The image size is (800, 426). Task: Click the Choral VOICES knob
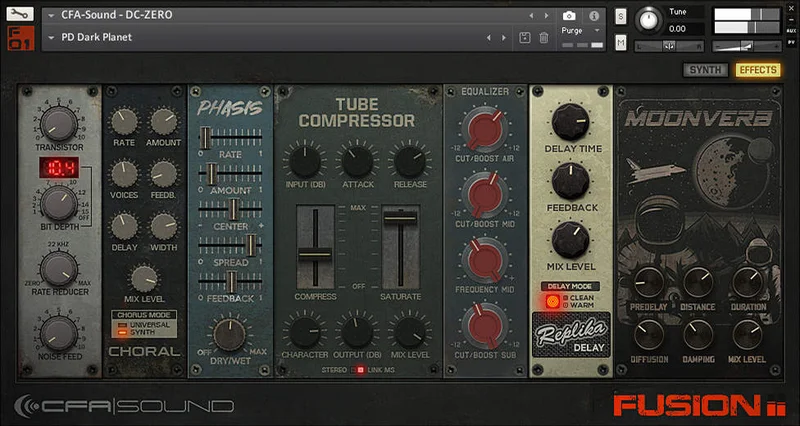point(124,174)
